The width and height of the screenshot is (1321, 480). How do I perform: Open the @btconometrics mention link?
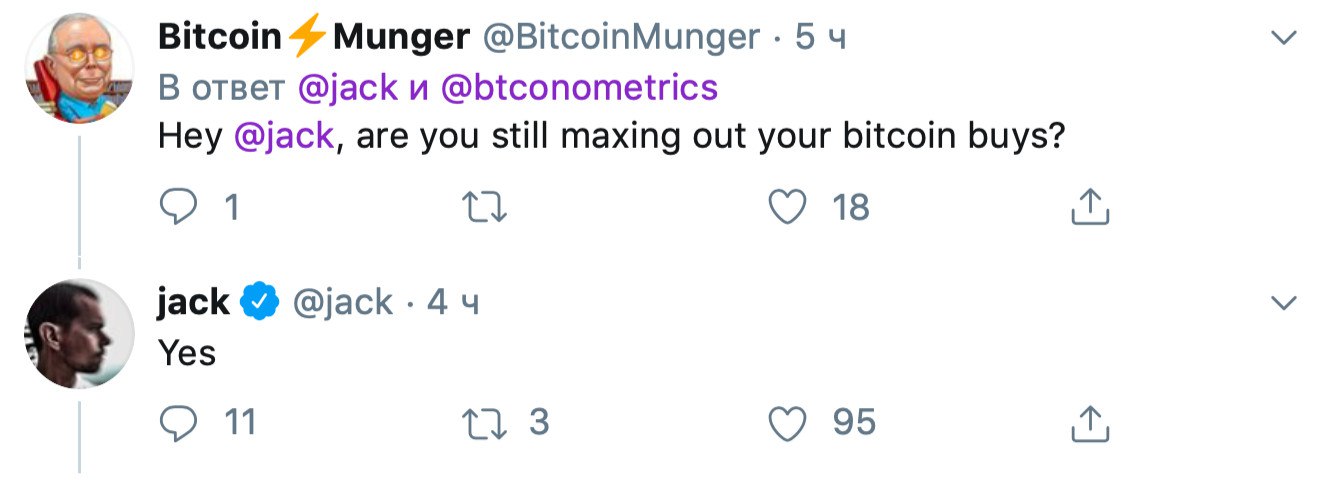(x=579, y=88)
